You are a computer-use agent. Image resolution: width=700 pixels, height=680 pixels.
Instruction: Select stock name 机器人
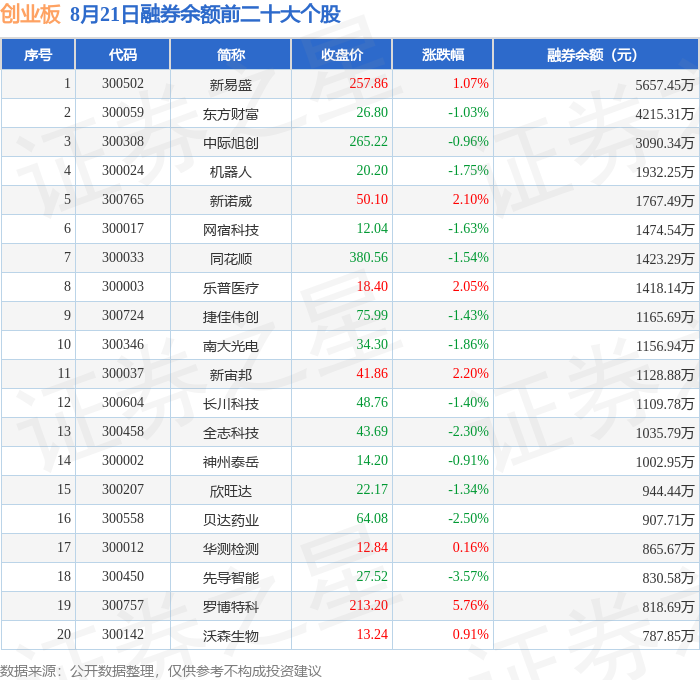point(231,172)
